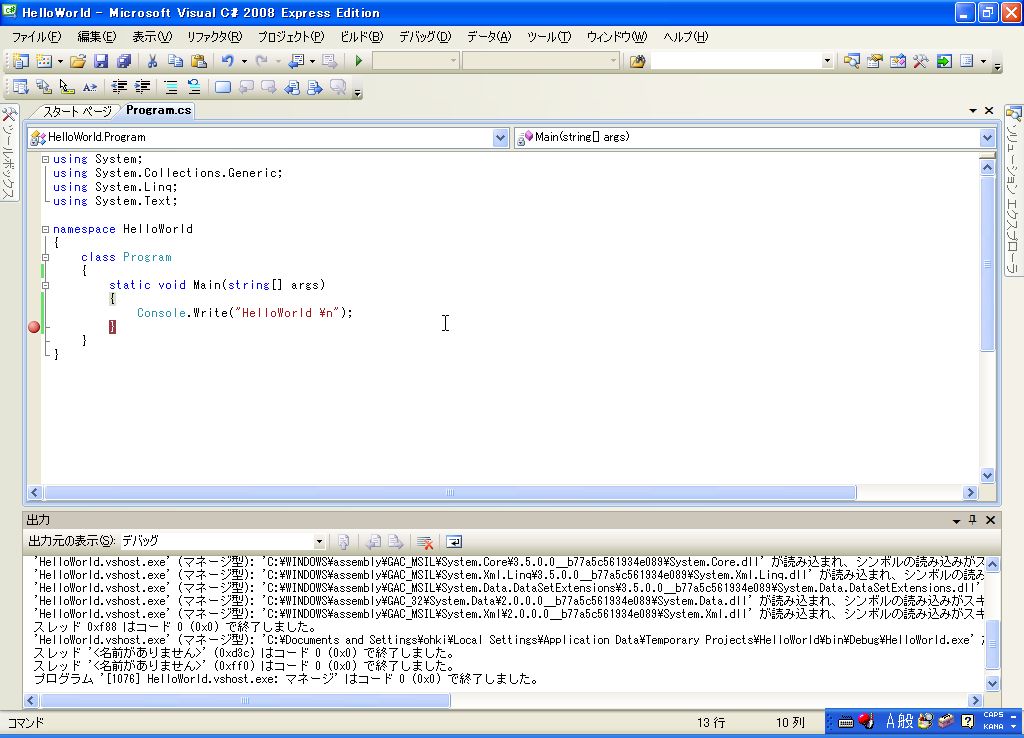
Task: Open the ファイル(F) menu
Action: pos(37,37)
